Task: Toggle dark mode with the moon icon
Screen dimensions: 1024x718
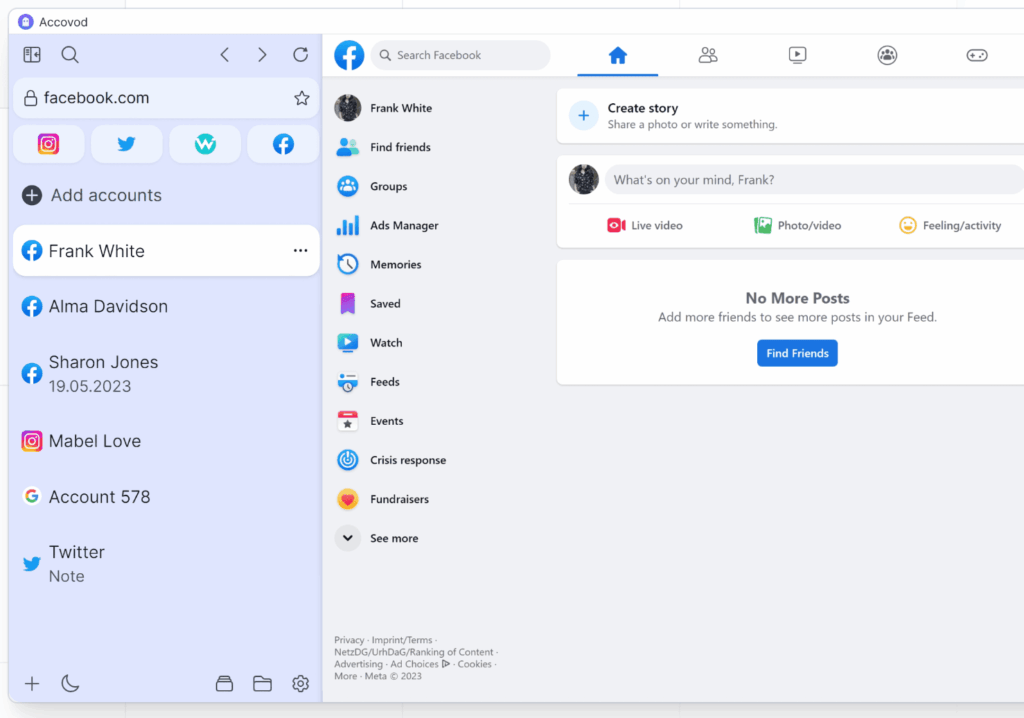Action: [70, 683]
